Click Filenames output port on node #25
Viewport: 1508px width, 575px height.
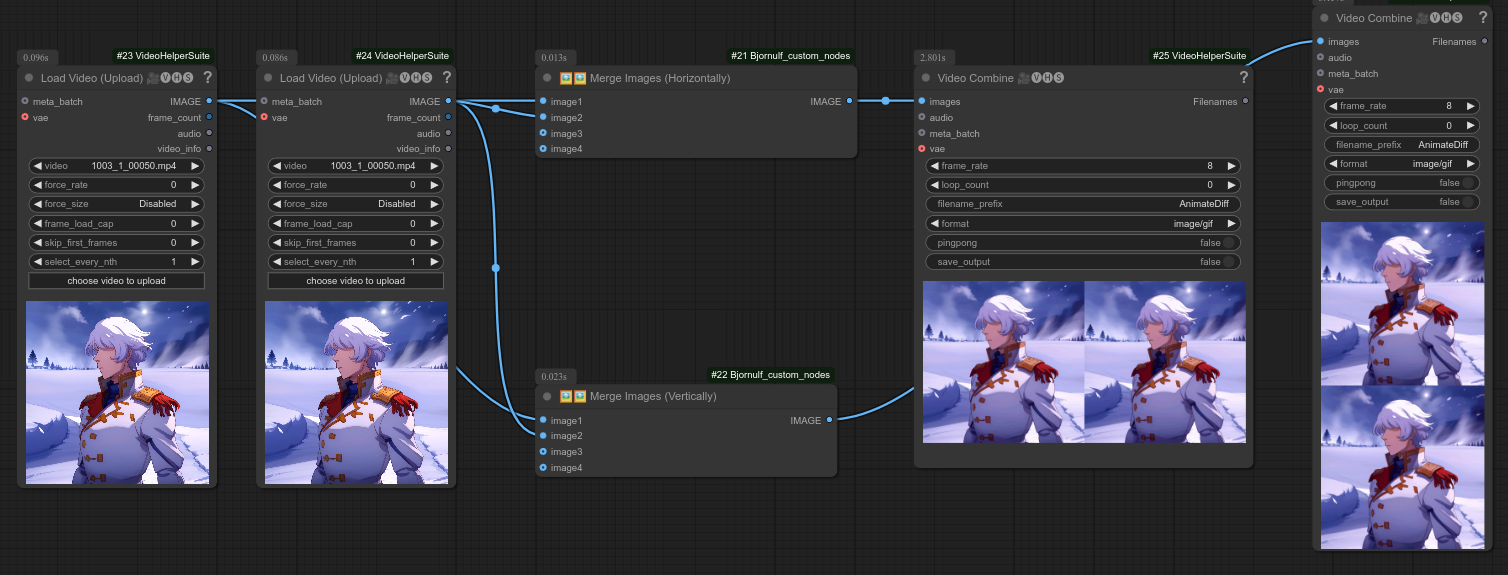tap(1245, 101)
